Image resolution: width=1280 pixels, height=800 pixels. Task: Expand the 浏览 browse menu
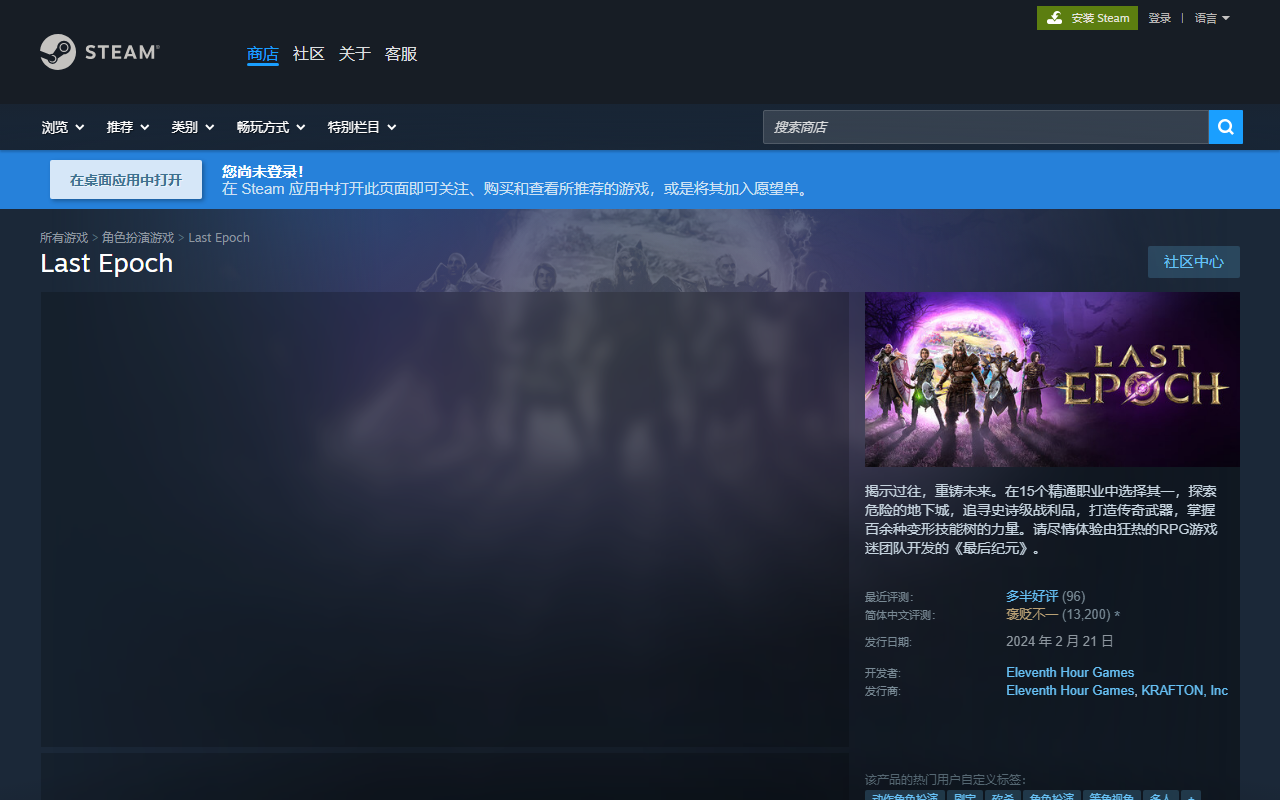[63, 127]
